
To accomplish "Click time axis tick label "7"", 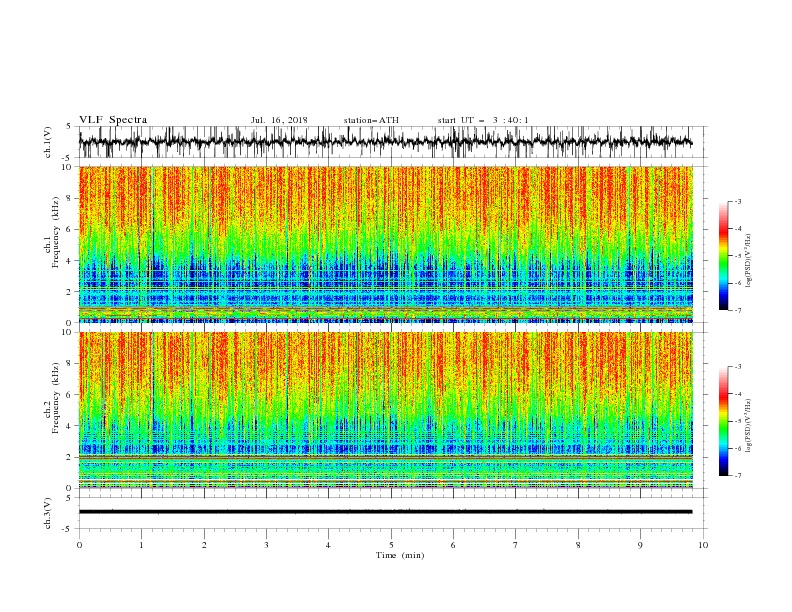I will [516, 545].
